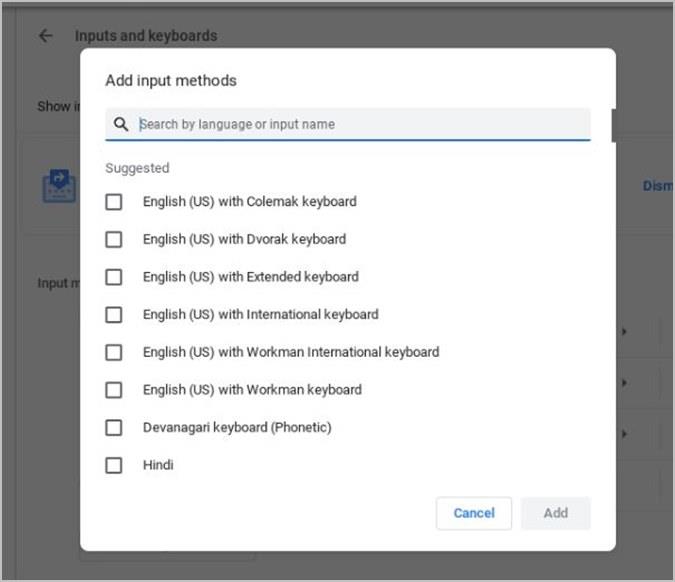Cancel the Add input methods dialog
Viewport: 675px width, 582px height.
(474, 513)
